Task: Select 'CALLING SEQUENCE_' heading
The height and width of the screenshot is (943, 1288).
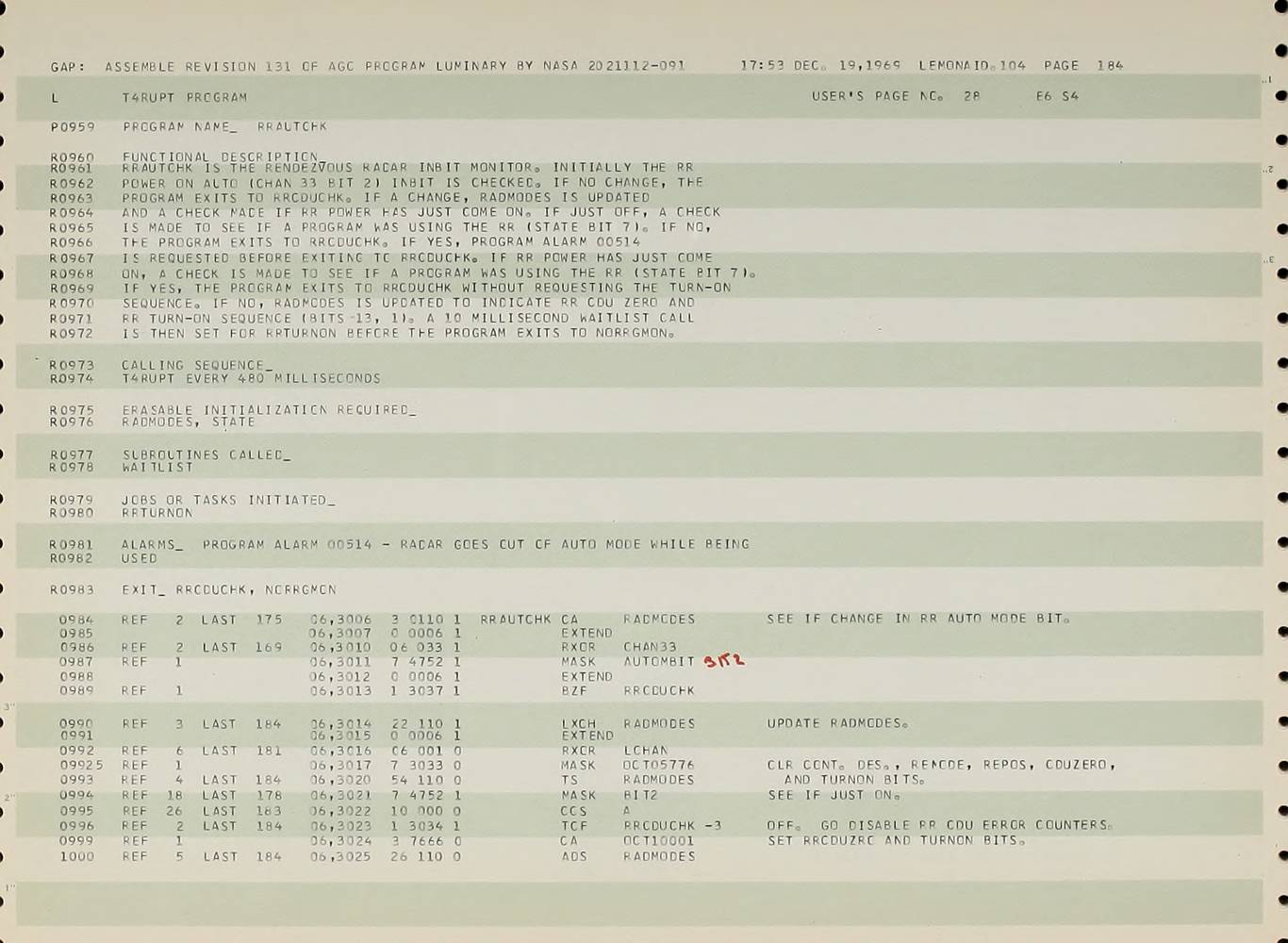Action: pos(197,365)
